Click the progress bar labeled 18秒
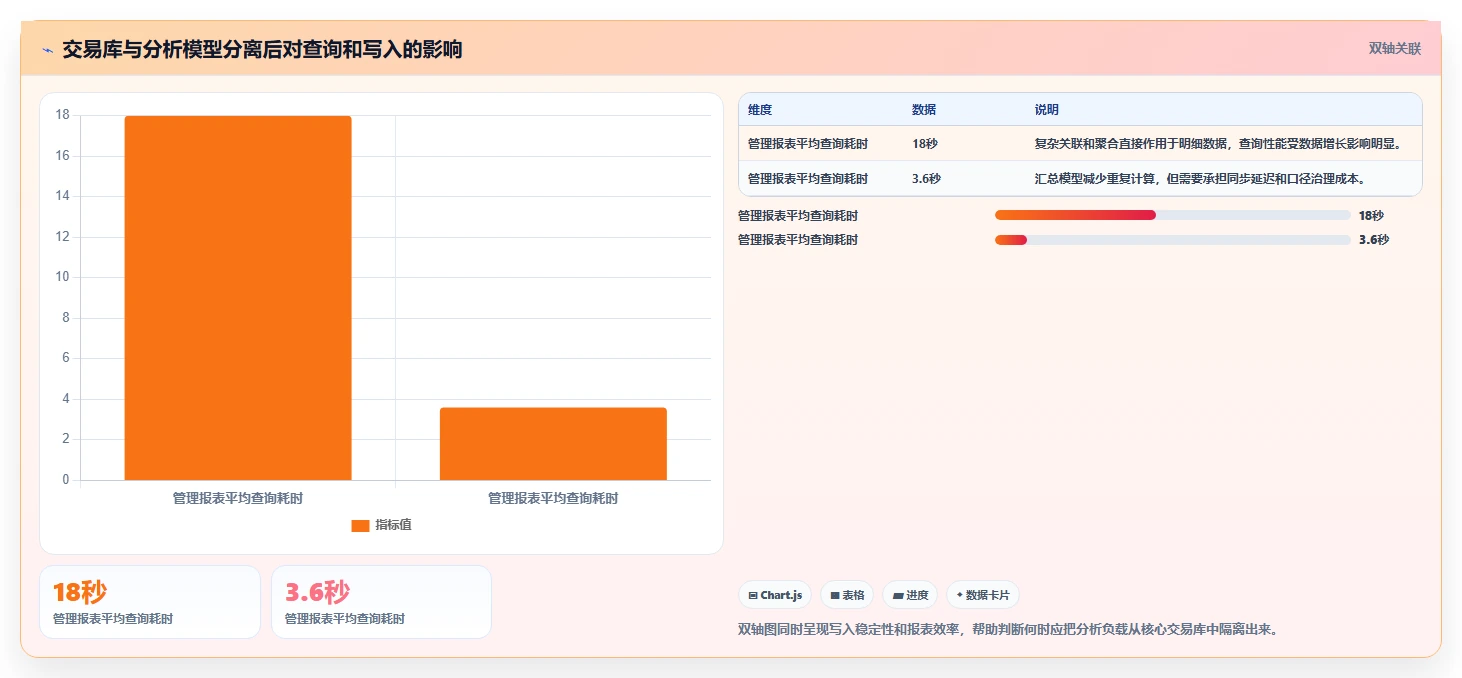Viewport: 1462px width, 678px height. point(1172,215)
